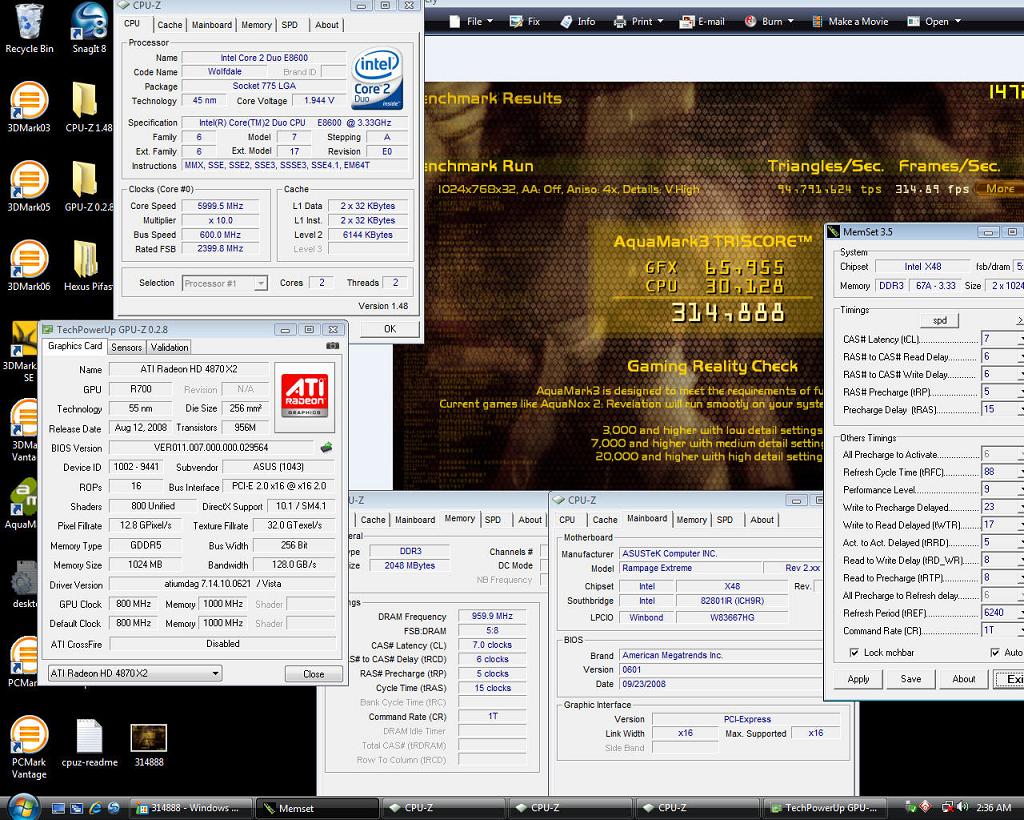Viewport: 1024px width, 820px height.
Task: Switch to the SPD tab in top CPU-Z
Action: 289,25
